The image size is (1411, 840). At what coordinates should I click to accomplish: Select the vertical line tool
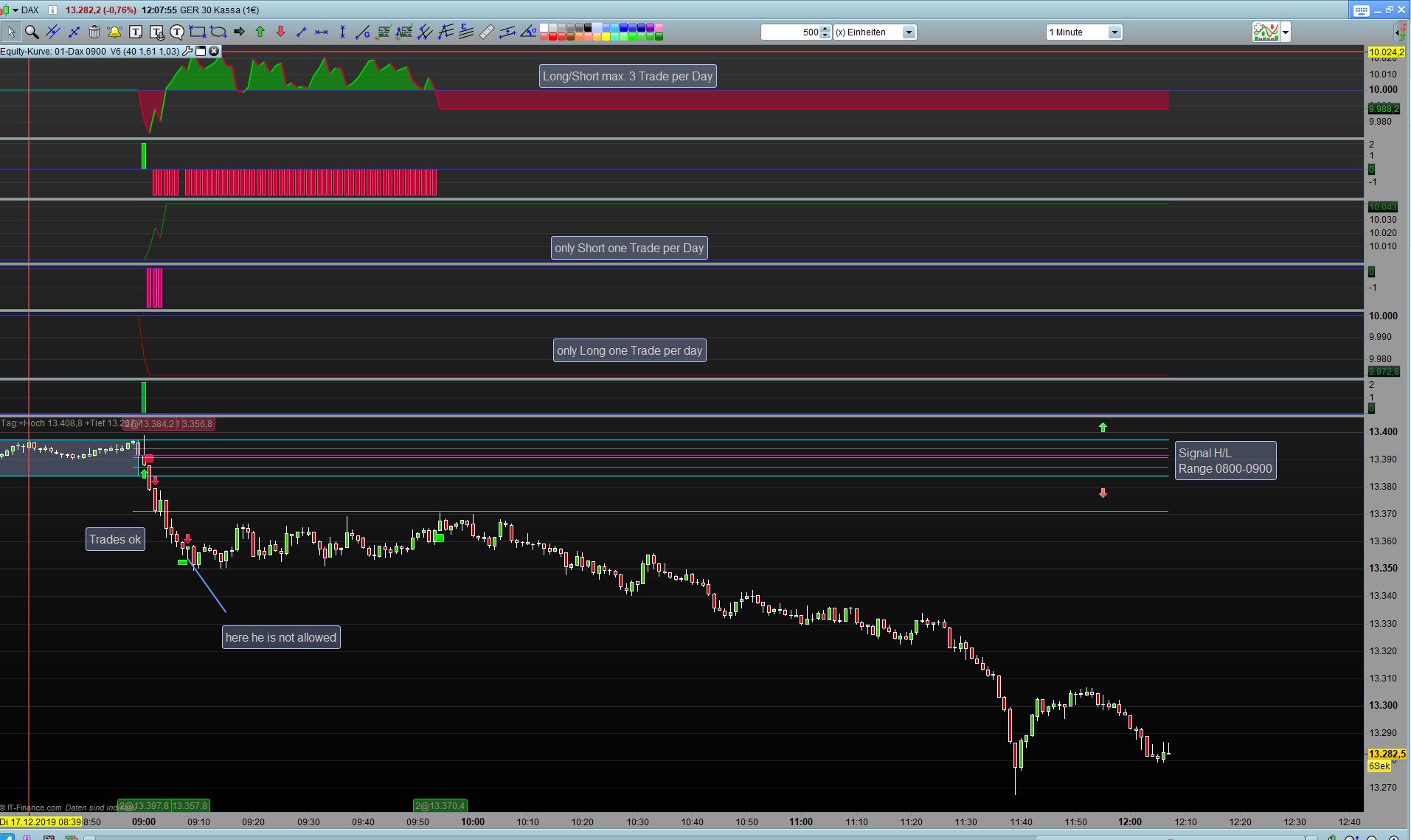point(342,32)
